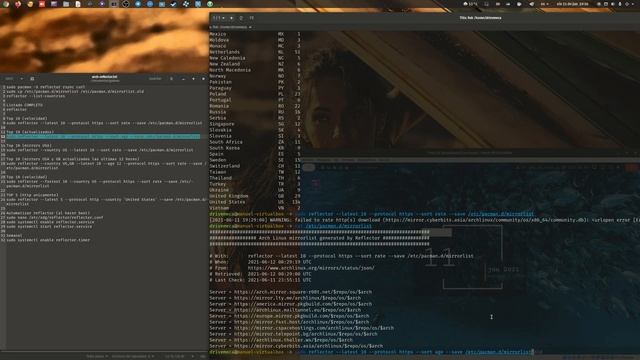
Task: Click the america.mirror.pkgbuild.com server line
Action: [x=291, y=304]
